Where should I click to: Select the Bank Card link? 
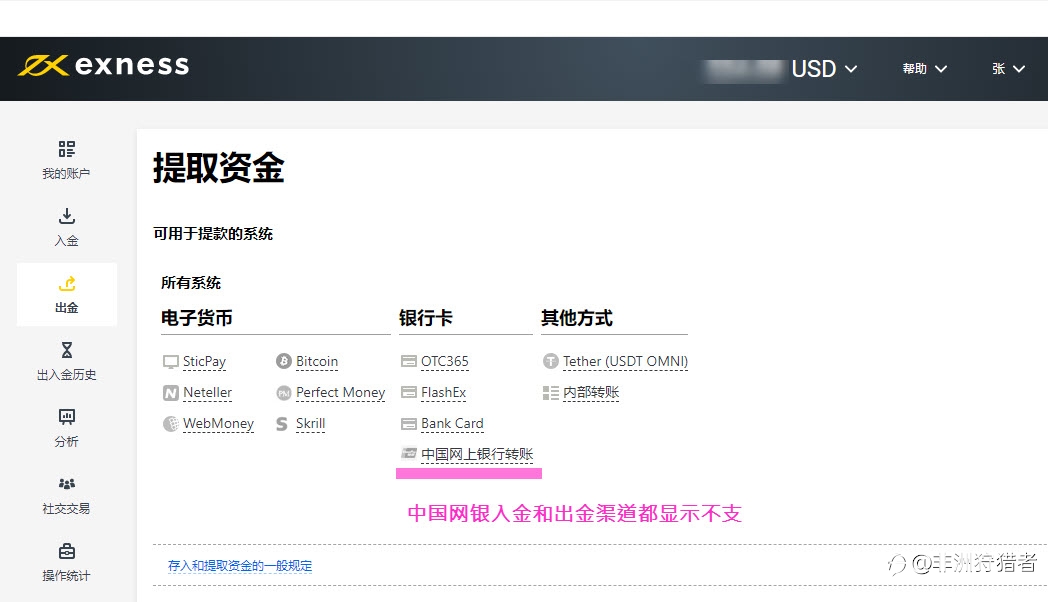tap(452, 424)
